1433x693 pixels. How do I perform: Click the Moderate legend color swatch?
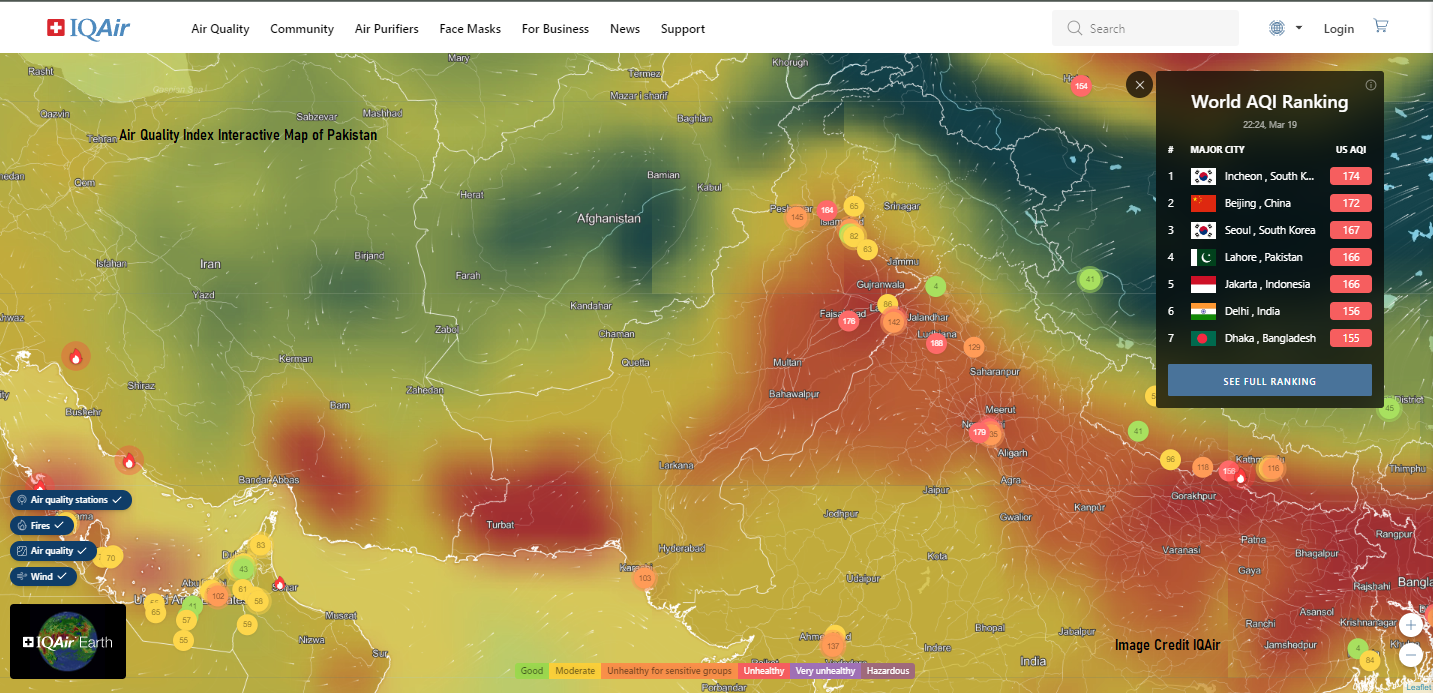(x=575, y=671)
